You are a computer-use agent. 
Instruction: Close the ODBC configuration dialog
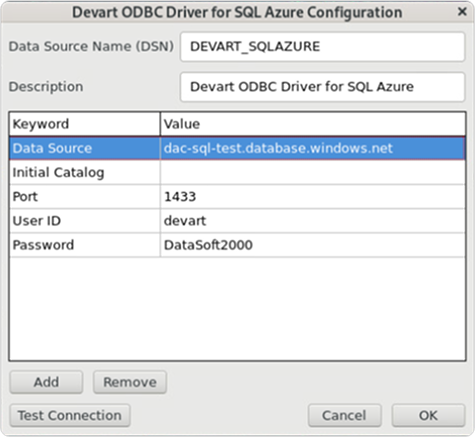coord(462,12)
